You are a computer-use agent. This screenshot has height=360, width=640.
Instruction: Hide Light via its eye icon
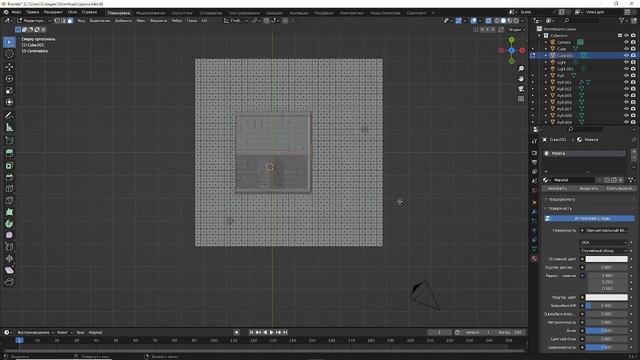coord(626,62)
